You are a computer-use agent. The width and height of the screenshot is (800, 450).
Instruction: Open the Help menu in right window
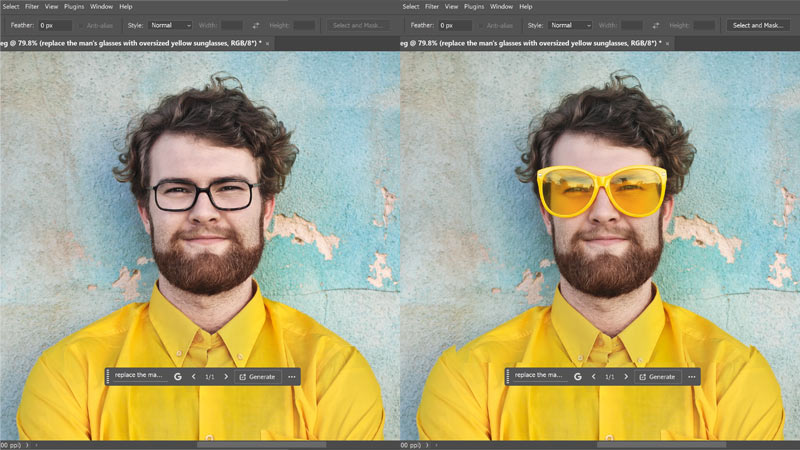pos(526,7)
